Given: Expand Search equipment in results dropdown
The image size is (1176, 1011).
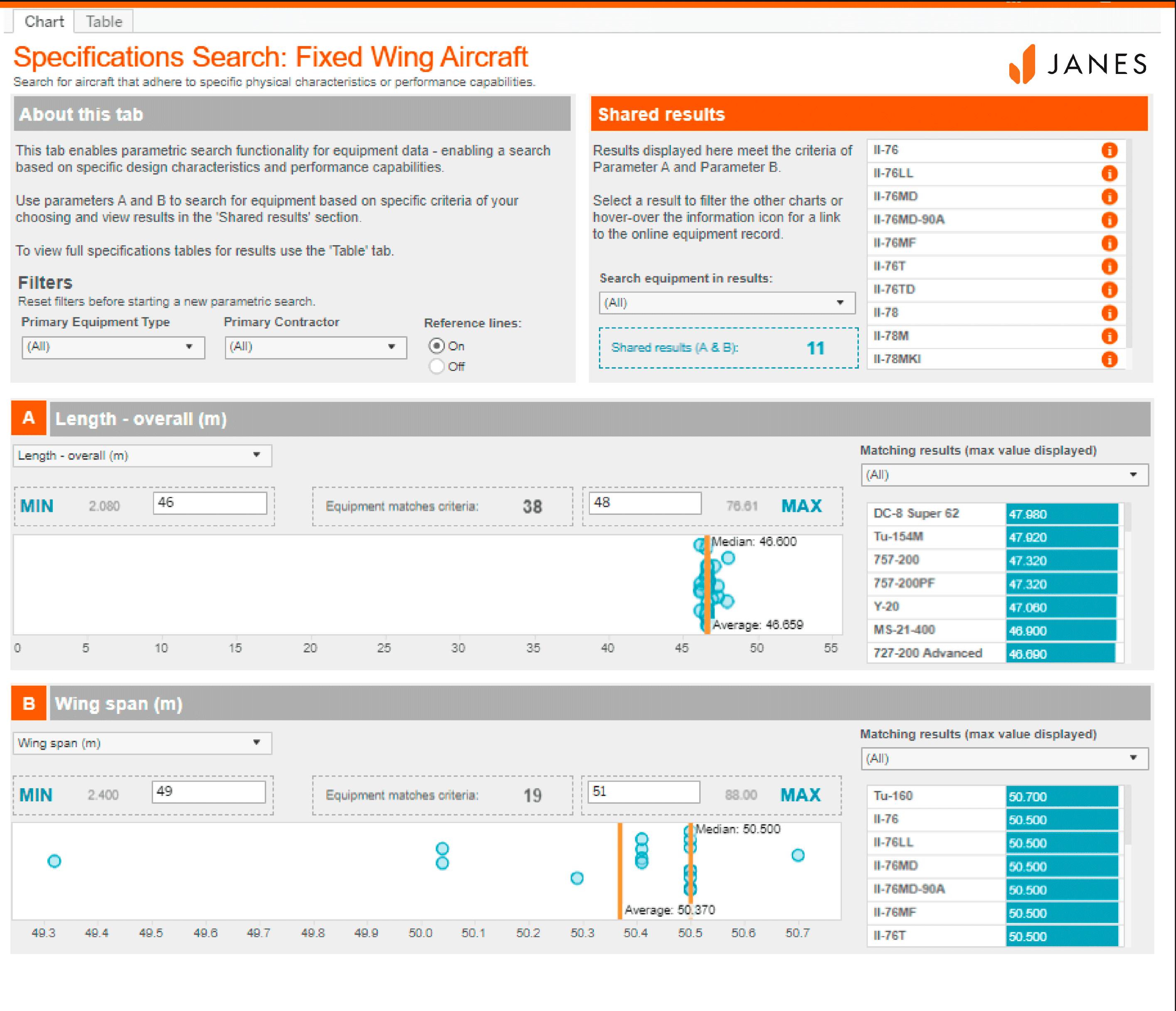Looking at the screenshot, I should coord(727,303).
